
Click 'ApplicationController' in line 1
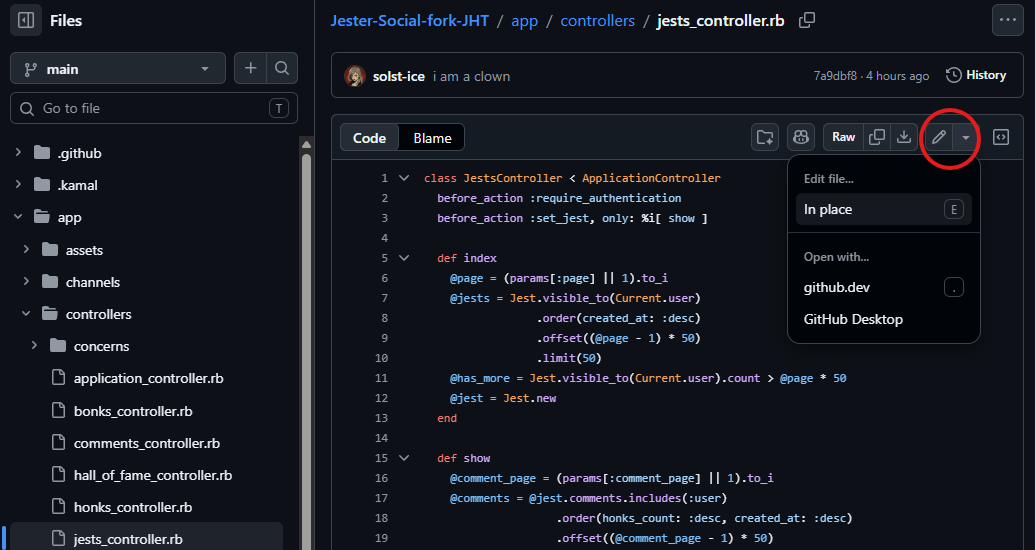click(x=651, y=178)
